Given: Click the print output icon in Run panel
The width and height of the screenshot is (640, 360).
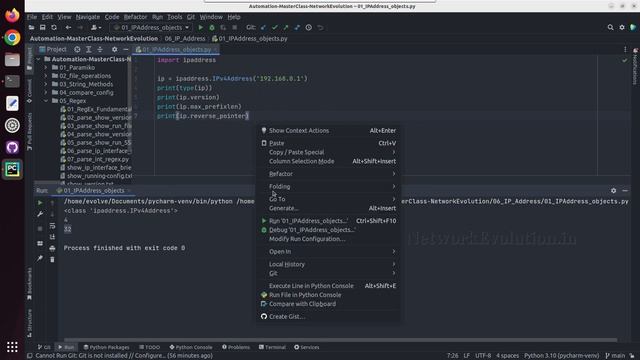Looking at the screenshot, I should coord(52,248).
